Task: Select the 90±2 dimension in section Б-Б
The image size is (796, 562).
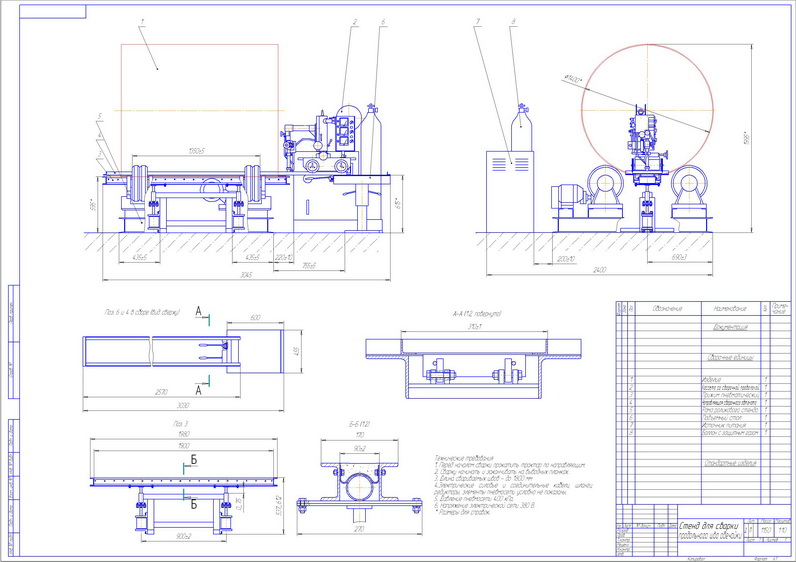Action: coord(359,449)
